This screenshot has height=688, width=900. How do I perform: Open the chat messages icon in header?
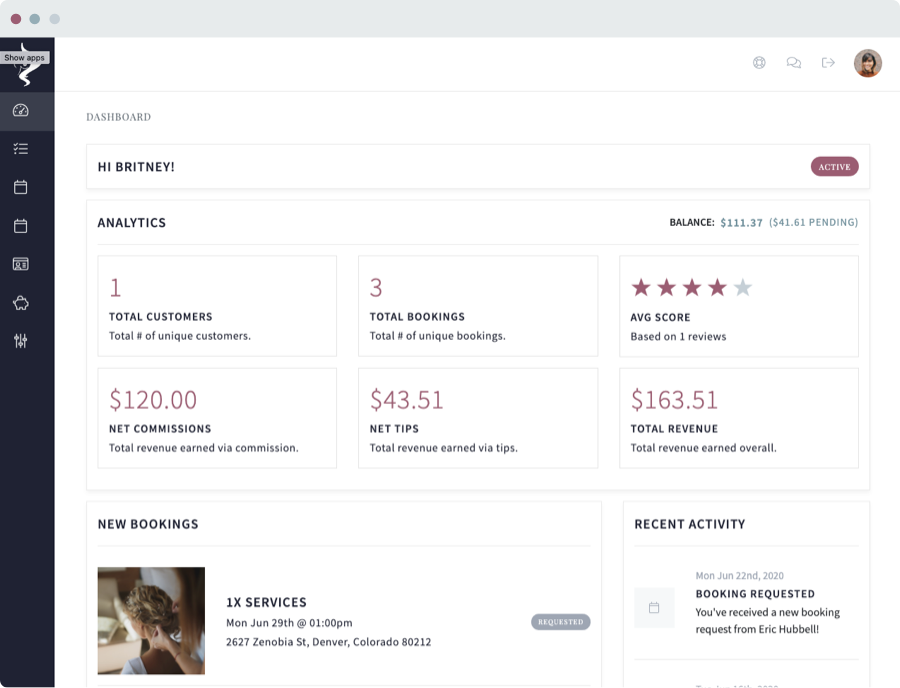(x=794, y=63)
